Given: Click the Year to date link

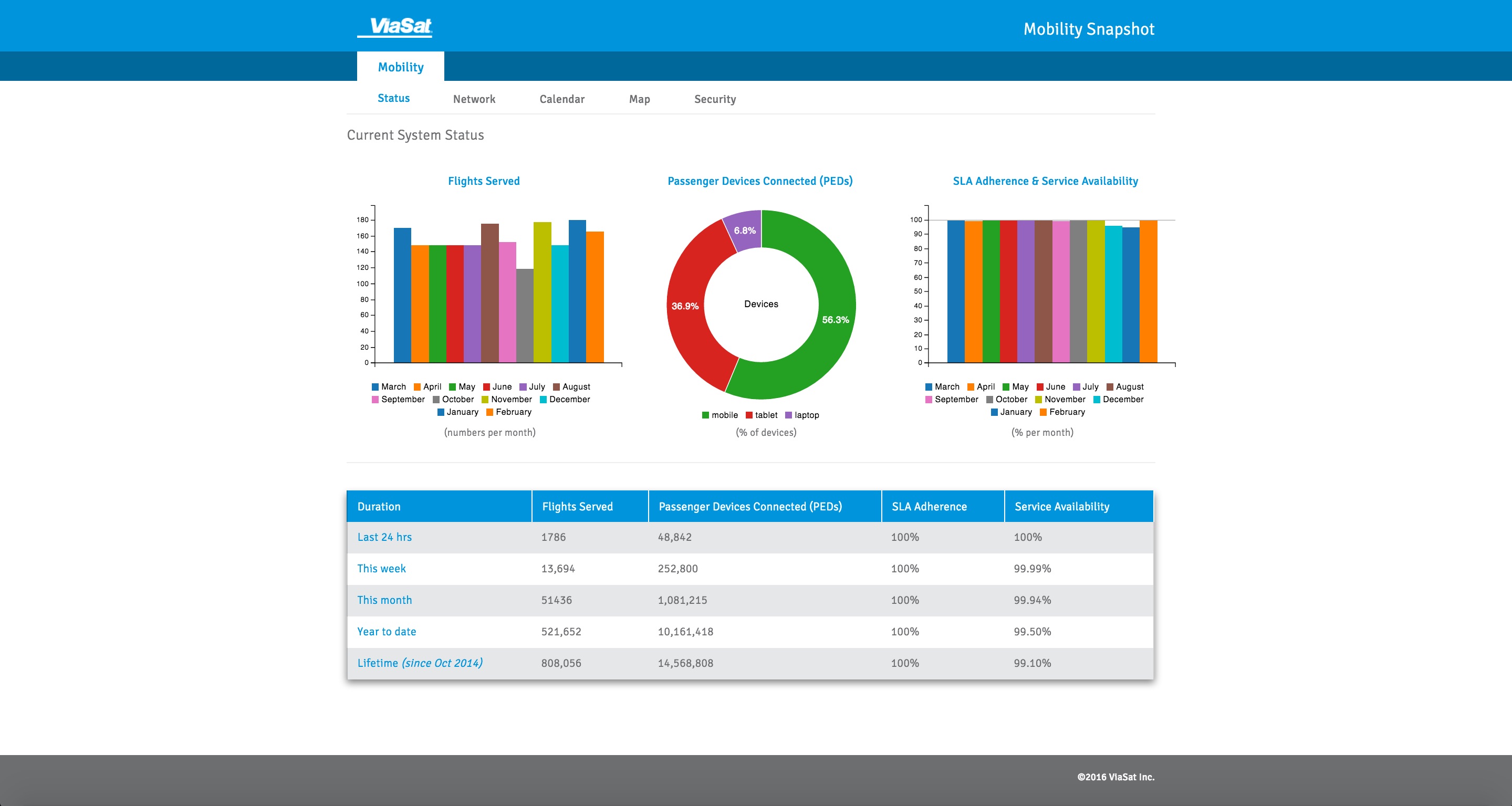Looking at the screenshot, I should 386,632.
